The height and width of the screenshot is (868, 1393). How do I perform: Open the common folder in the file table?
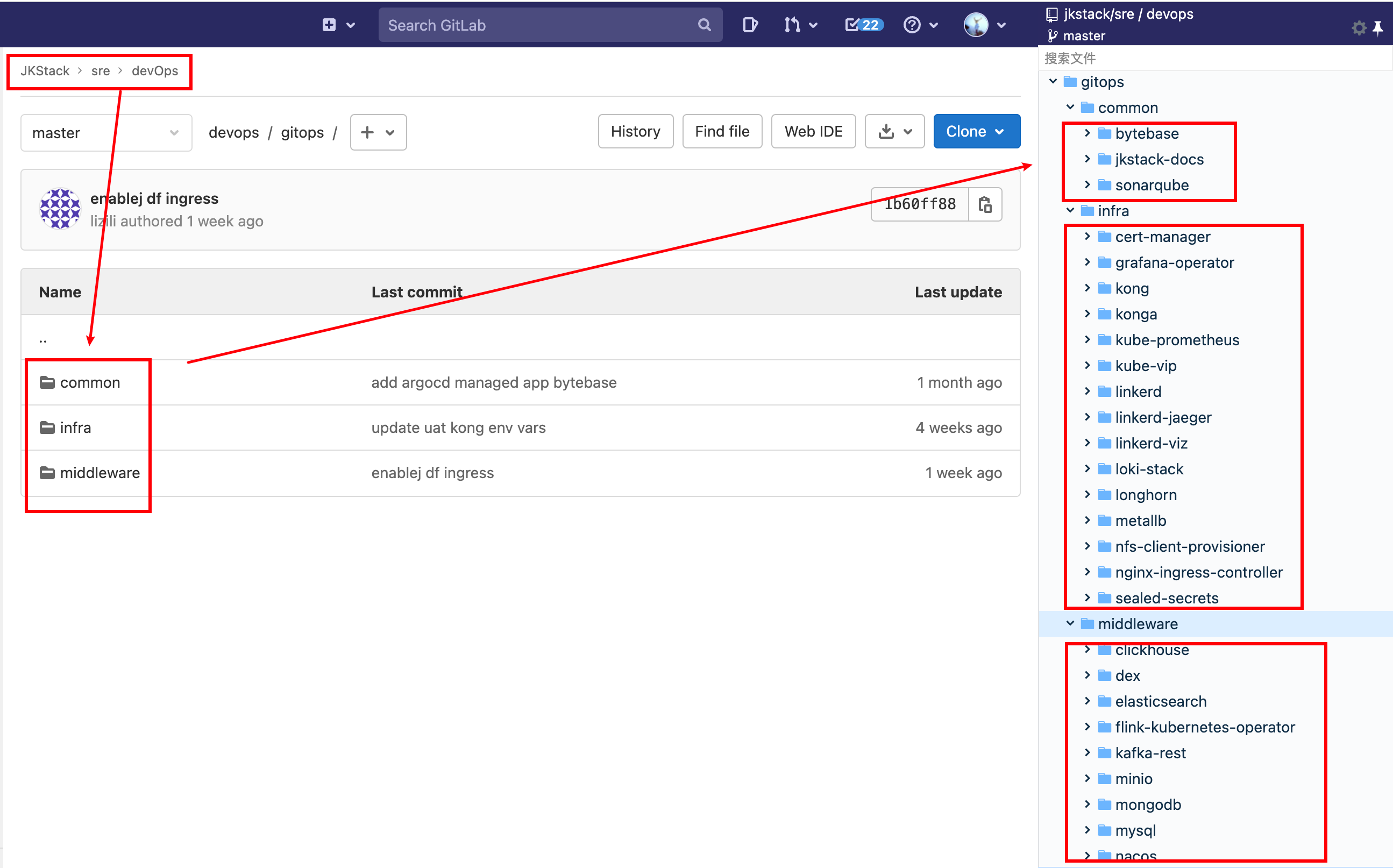click(90, 382)
